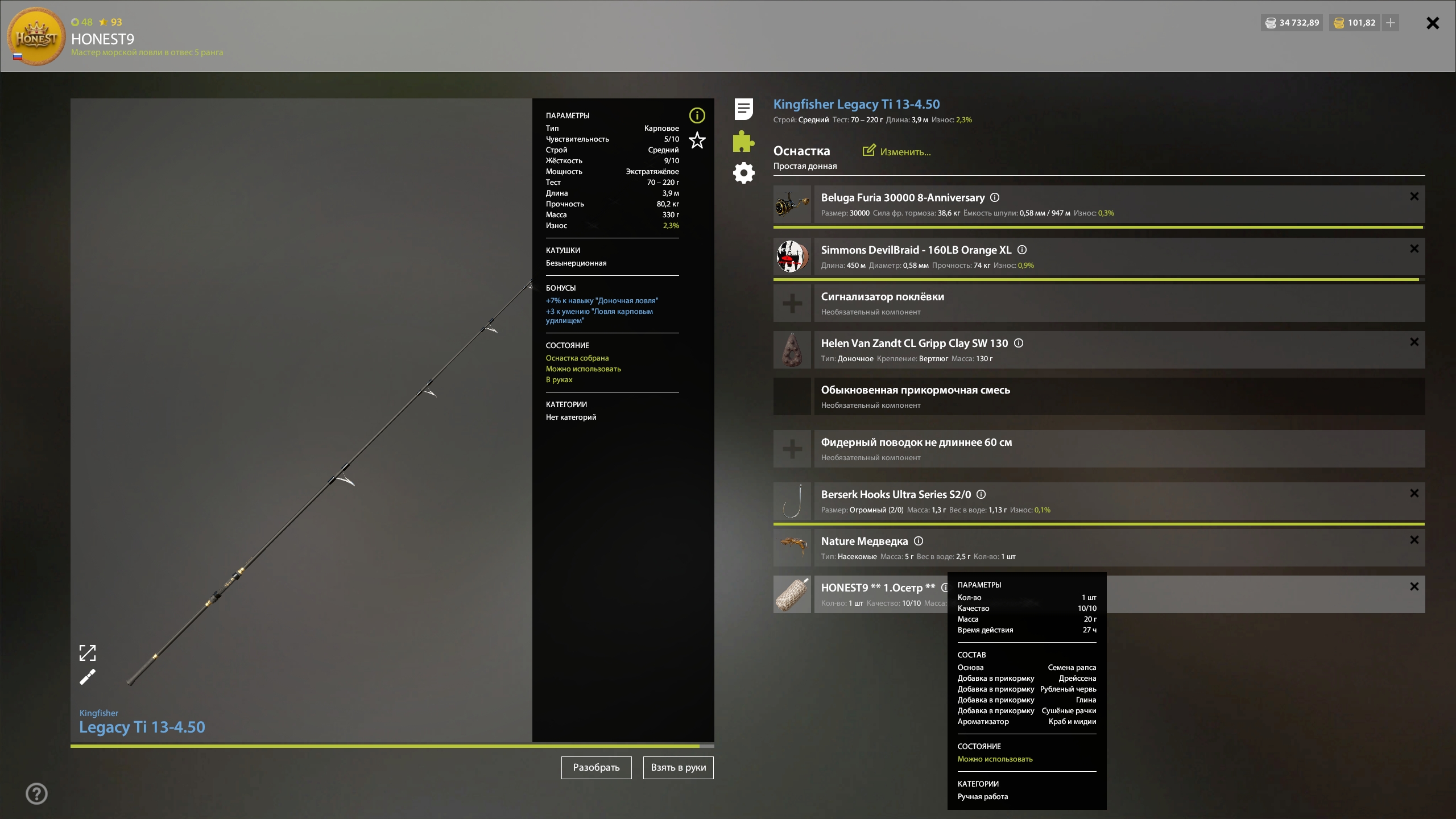This screenshot has width=1456, height=819.
Task: Add a bite alarm via plus icon
Action: (792, 304)
